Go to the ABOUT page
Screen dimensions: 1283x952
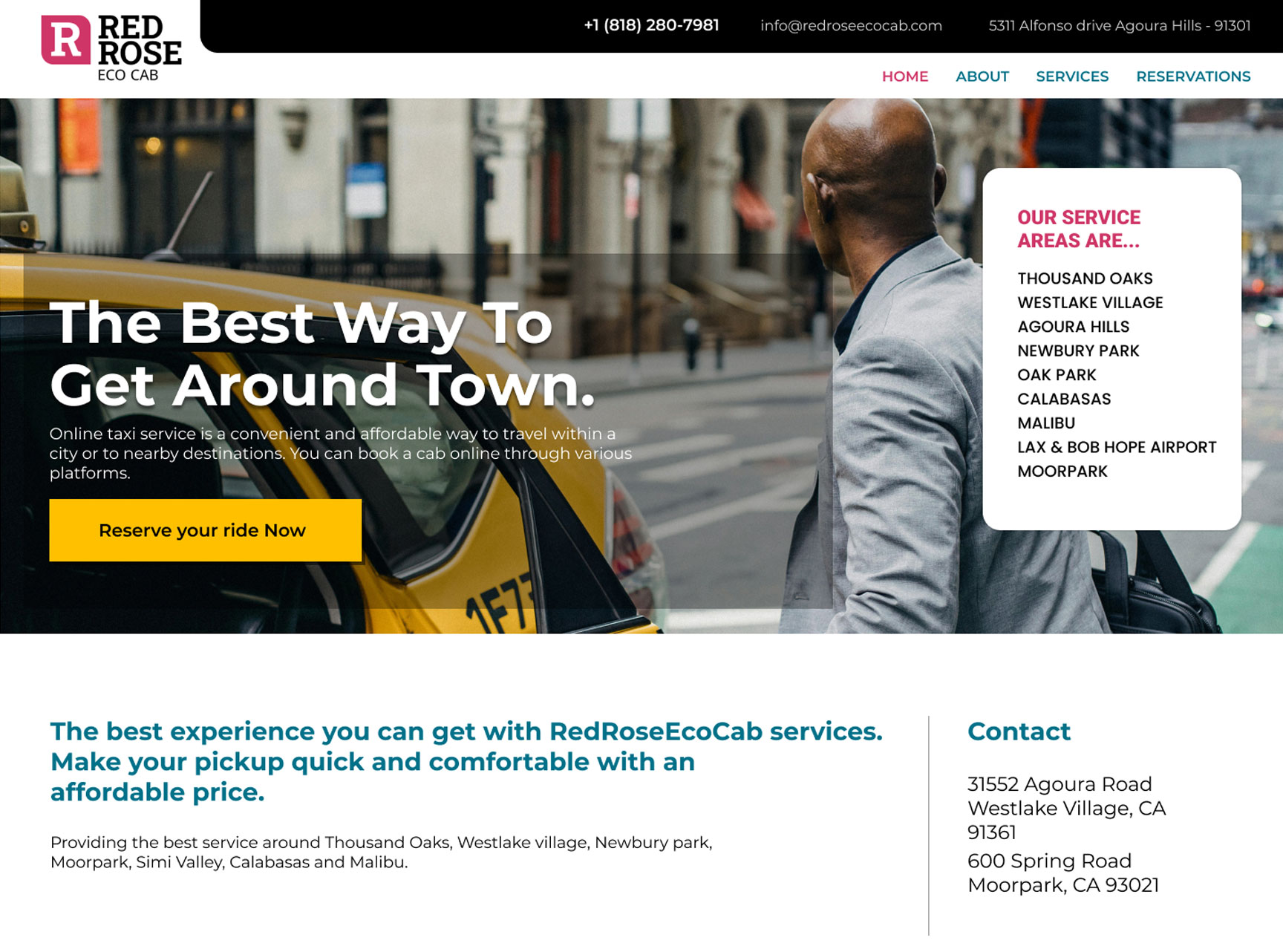point(982,76)
